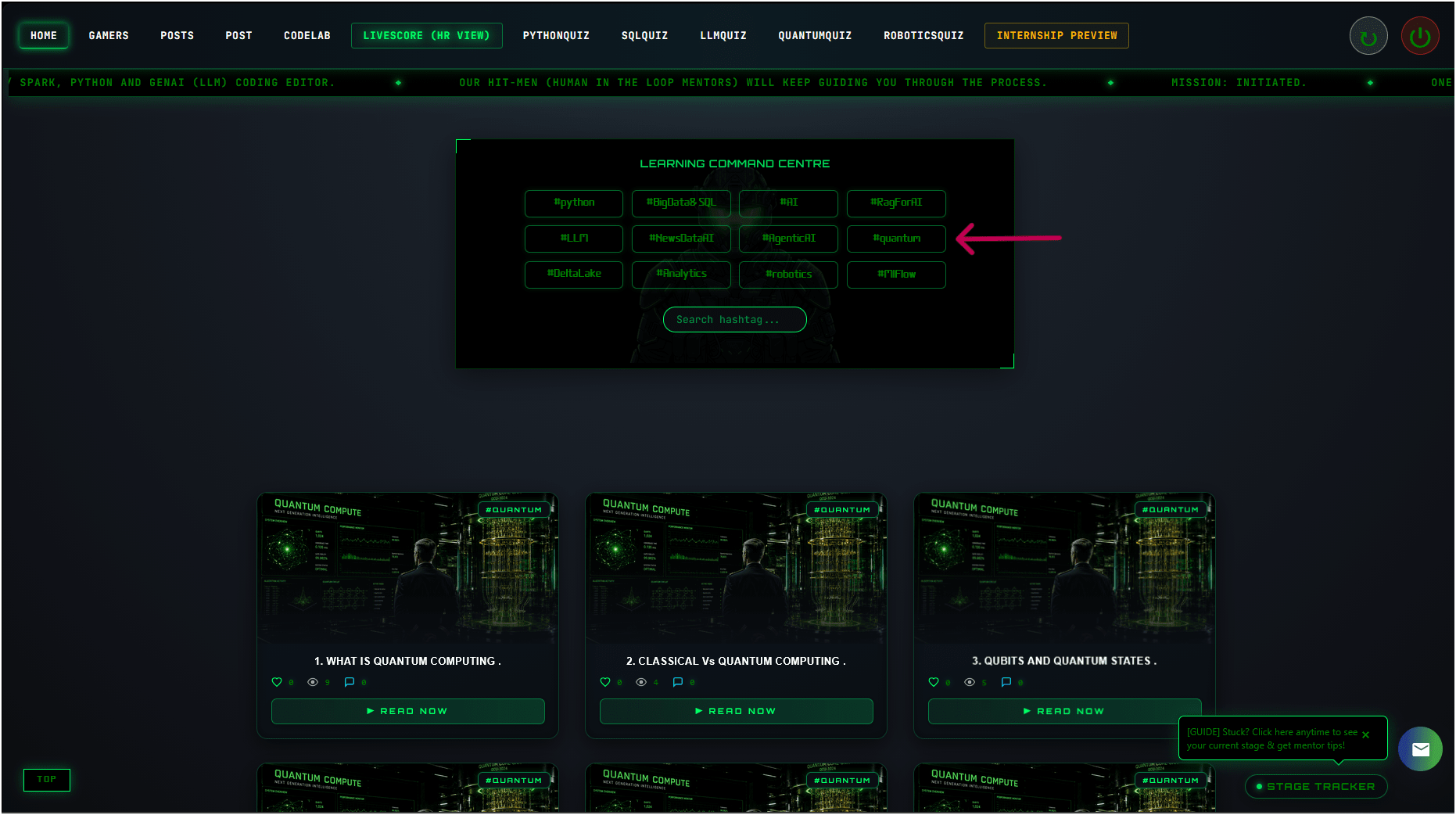Like the 'Qubits and Quantum States' post
Viewport: 1456px width, 815px height.
coord(934,682)
